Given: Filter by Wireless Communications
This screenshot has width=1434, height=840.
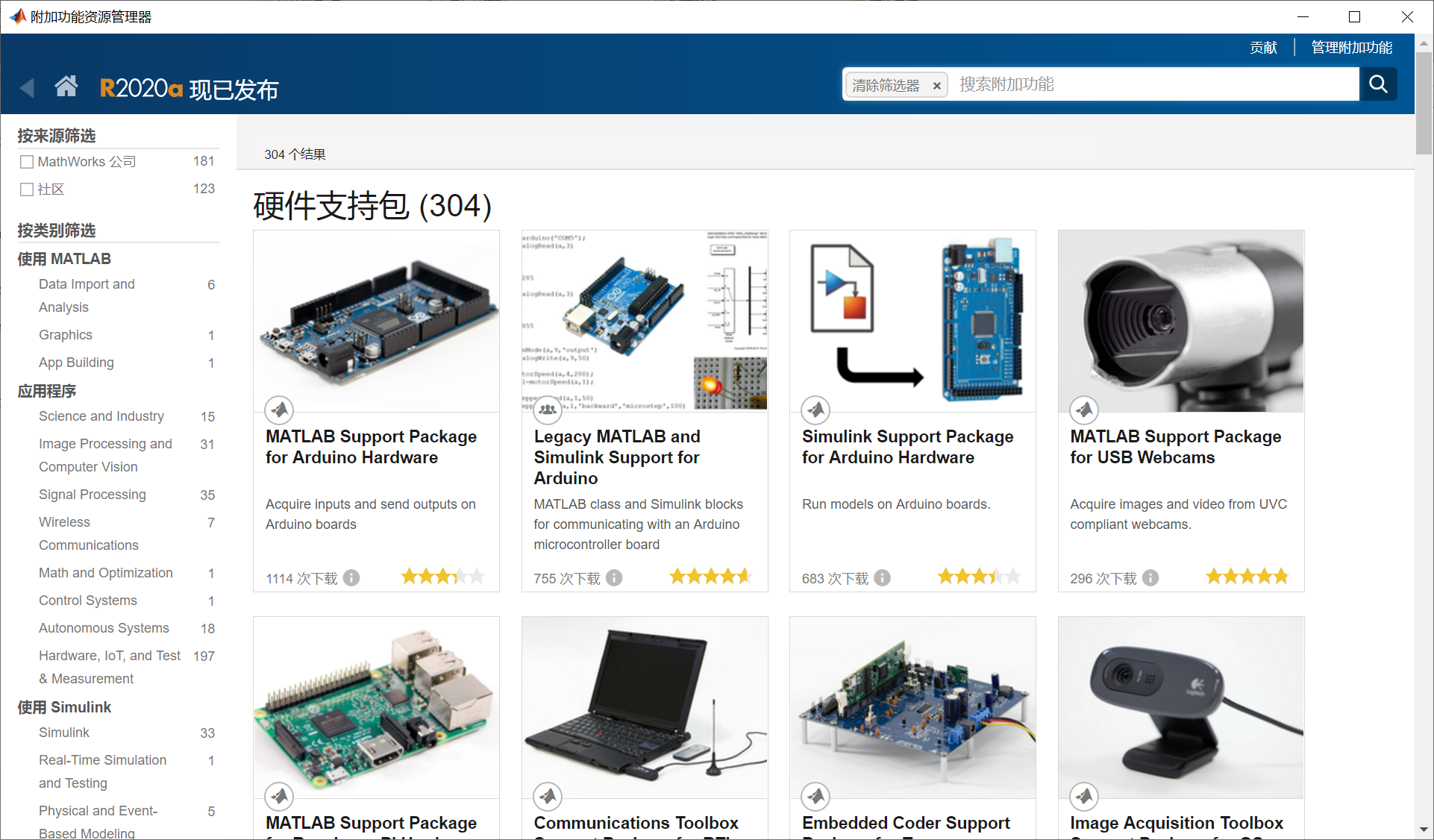Looking at the screenshot, I should (88, 533).
